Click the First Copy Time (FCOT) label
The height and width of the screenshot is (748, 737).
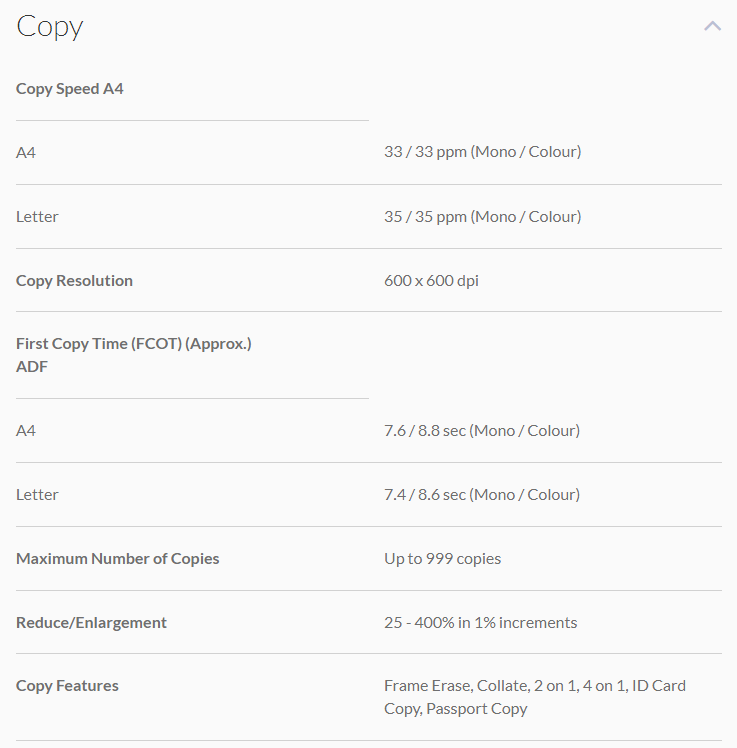(x=133, y=343)
